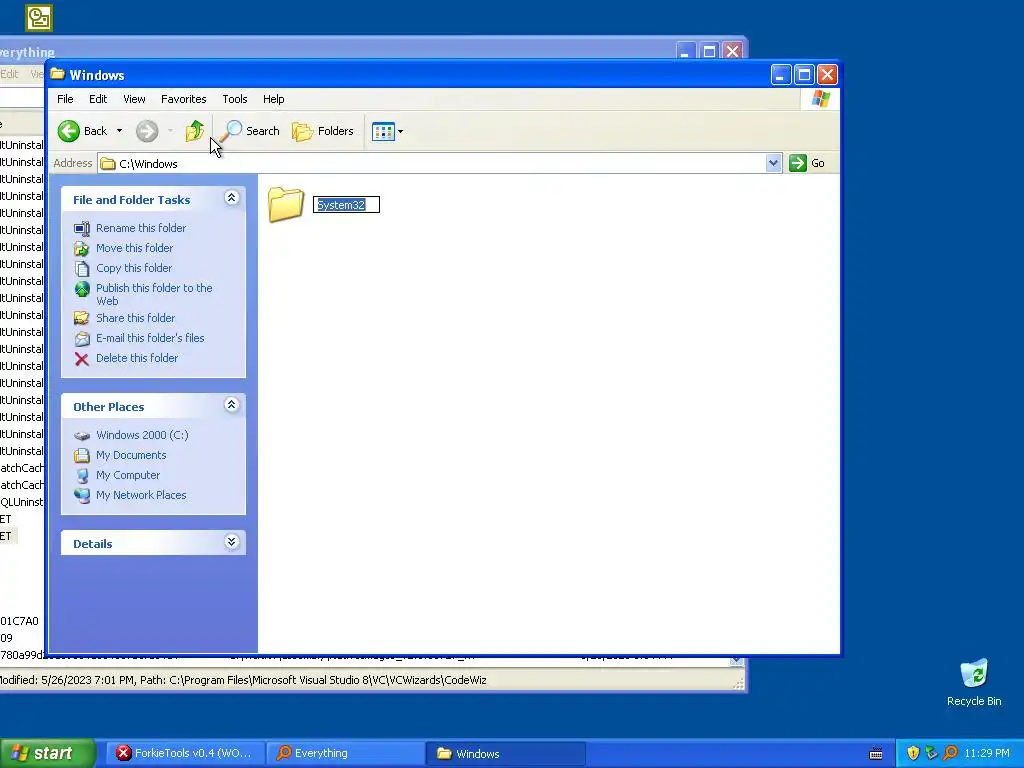Click the My Computer icon
The width and height of the screenshot is (1024, 768).
click(82, 475)
